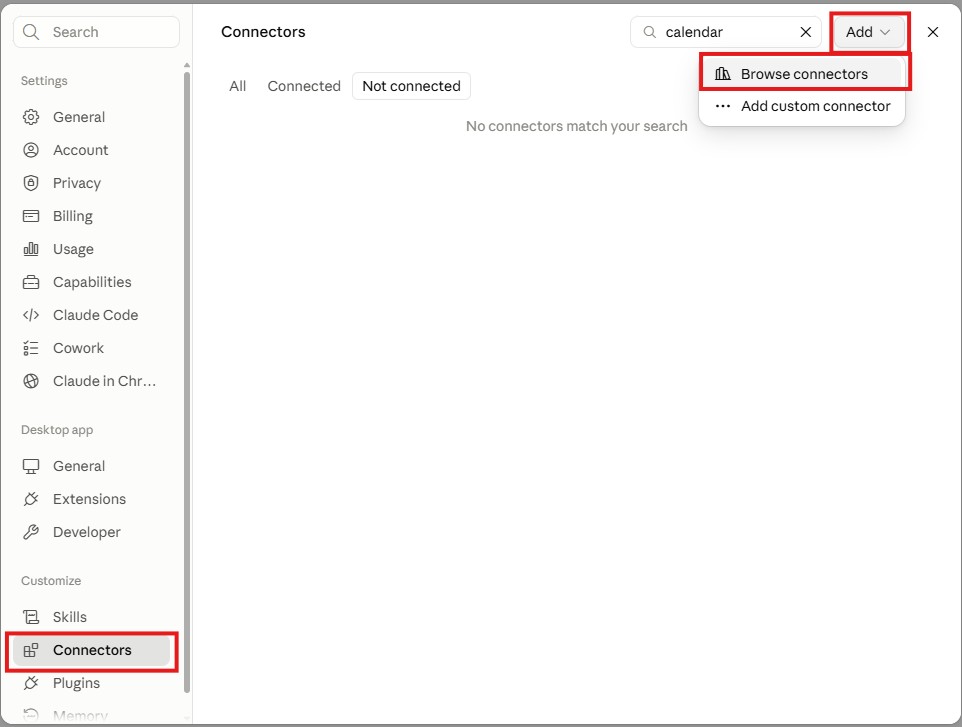Click the sidebar vertical scrollbar
The image size is (962, 727).
pyautogui.click(x=187, y=380)
